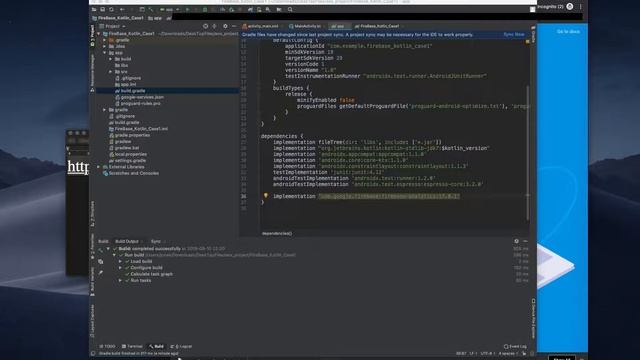
Task: Click the browser three-dot menu icon
Action: pyautogui.click(x=580, y=7)
